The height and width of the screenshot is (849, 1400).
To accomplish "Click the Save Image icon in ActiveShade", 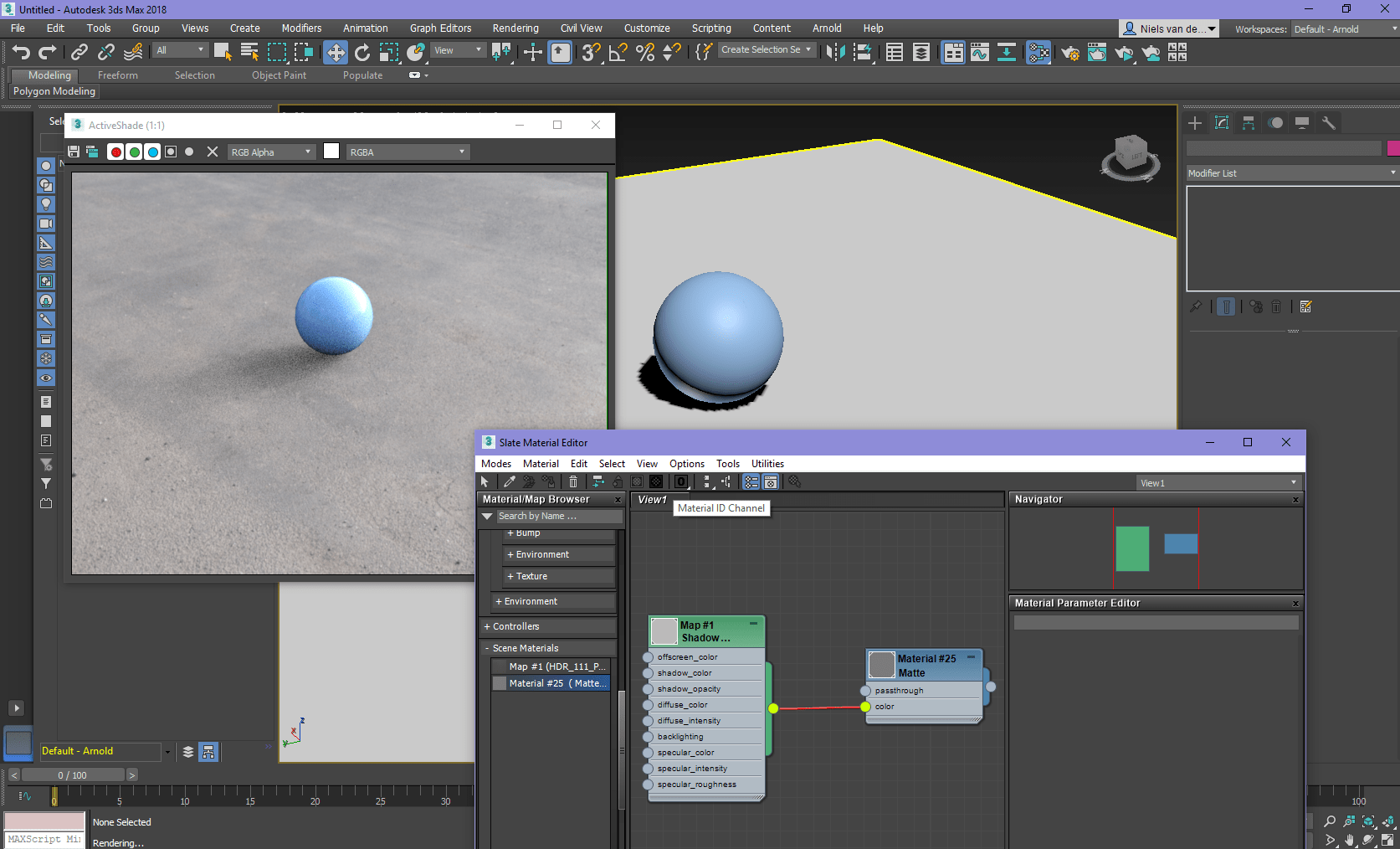I will pyautogui.click(x=74, y=152).
